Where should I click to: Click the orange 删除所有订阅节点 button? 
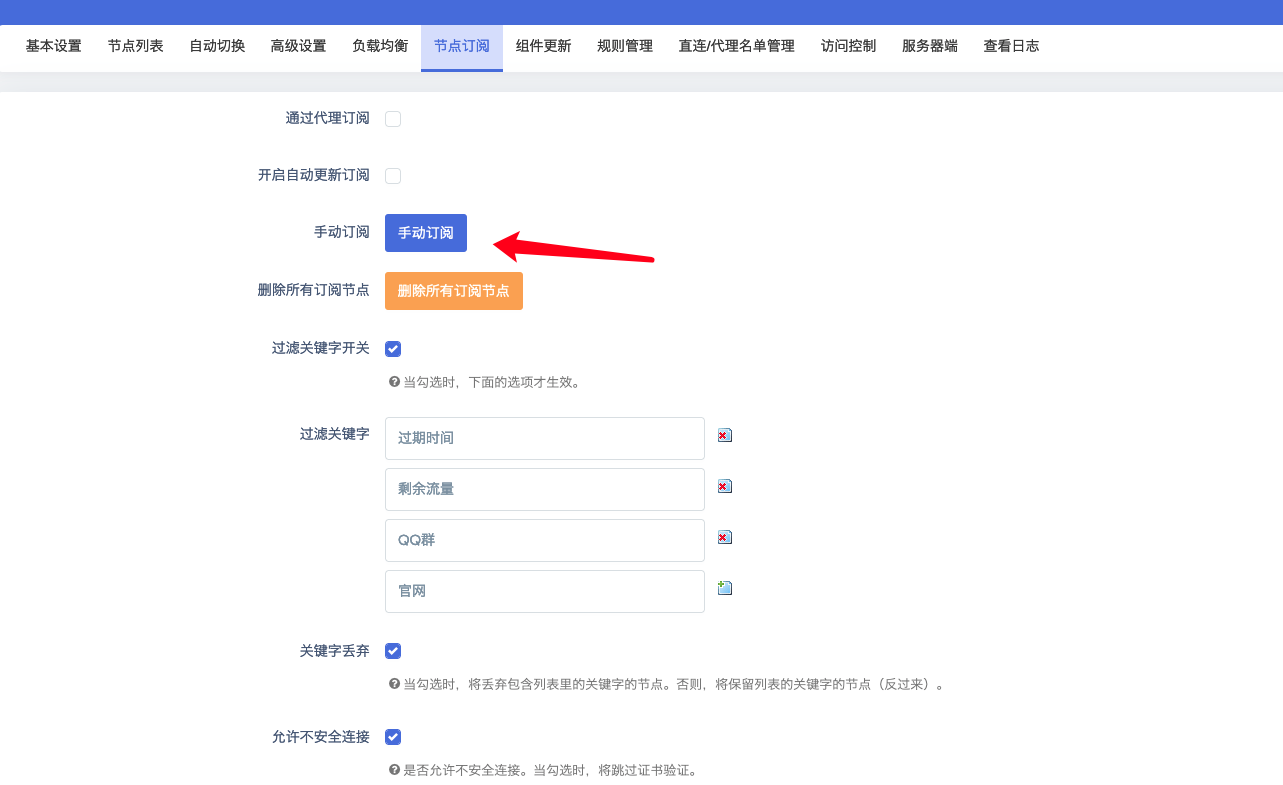tap(454, 291)
